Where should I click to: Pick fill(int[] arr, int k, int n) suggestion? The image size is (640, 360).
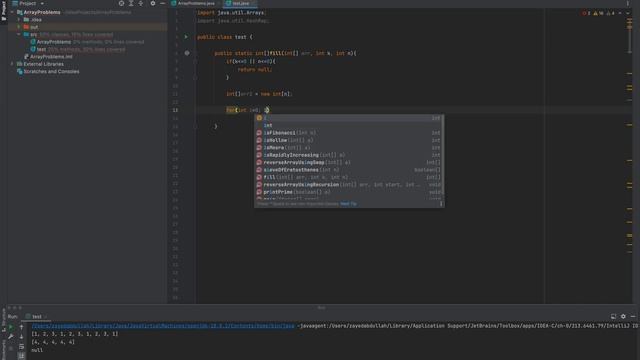pyautogui.click(x=349, y=177)
